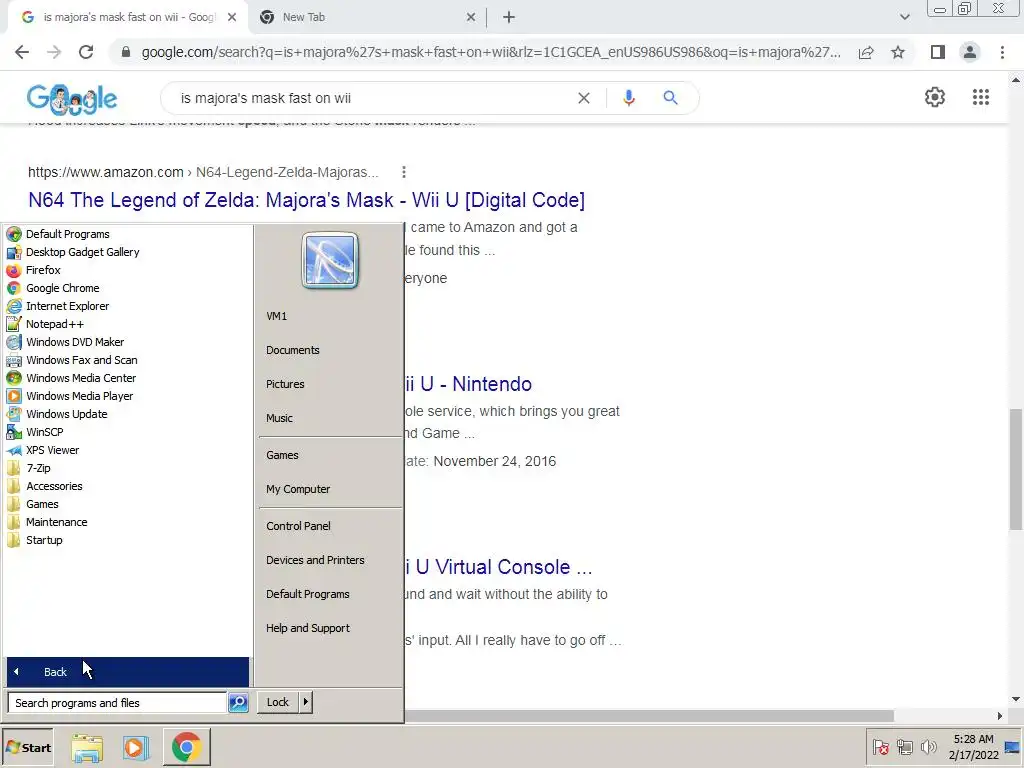This screenshot has height=768, width=1024.
Task: Click the volume speaker tray icon
Action: point(928,747)
